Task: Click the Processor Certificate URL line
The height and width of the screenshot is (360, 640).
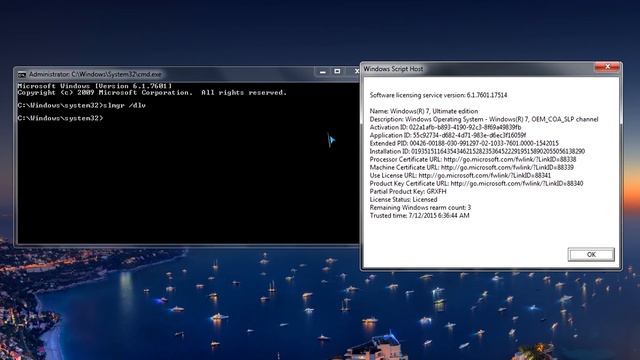Action: click(473, 159)
